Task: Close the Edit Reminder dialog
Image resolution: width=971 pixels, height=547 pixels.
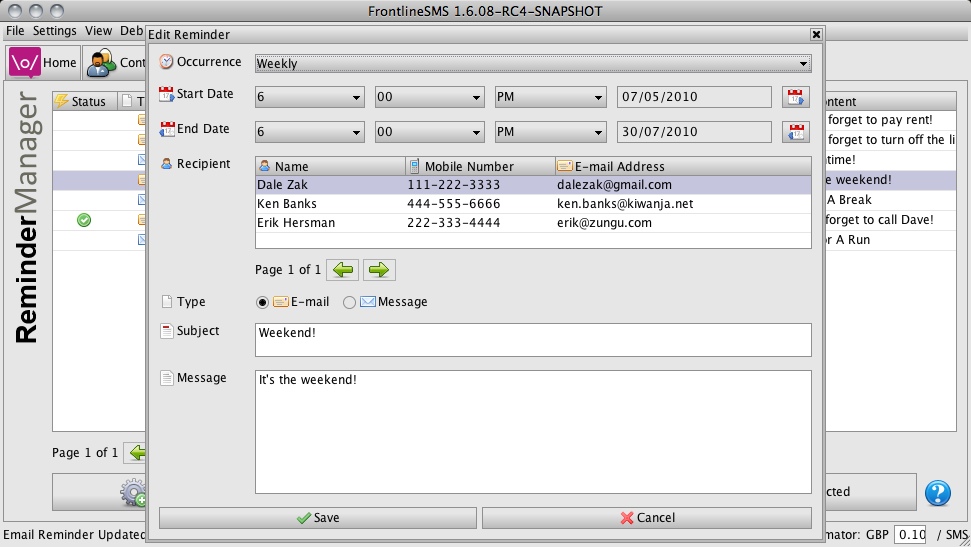Action: click(x=816, y=34)
